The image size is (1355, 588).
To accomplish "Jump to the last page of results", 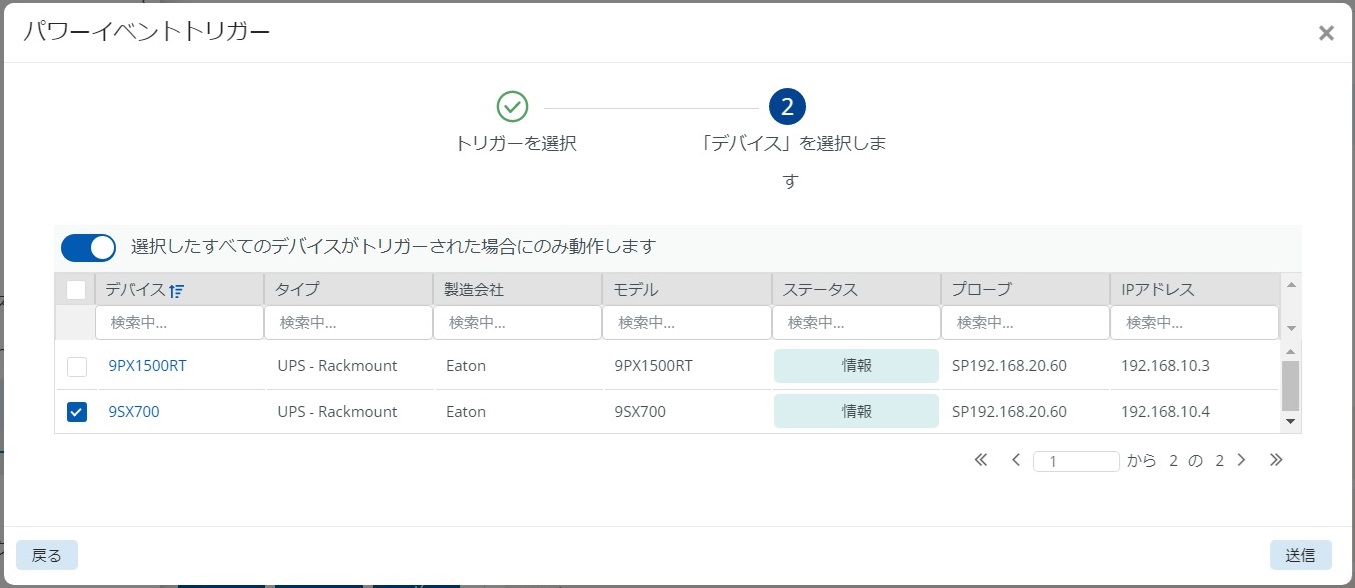I will coord(1276,460).
